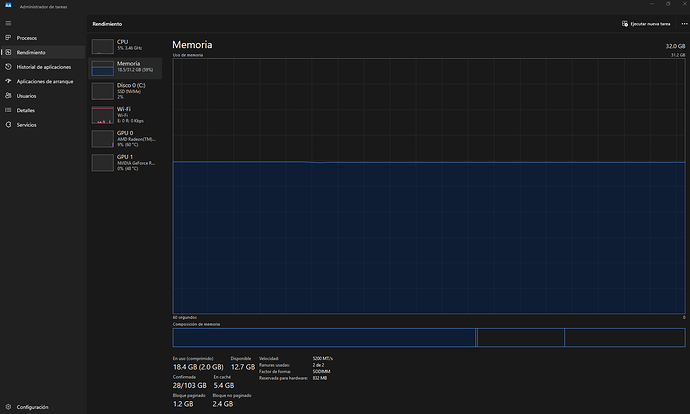Open the Procesos page
690x414 pixels.
[x=43, y=38]
